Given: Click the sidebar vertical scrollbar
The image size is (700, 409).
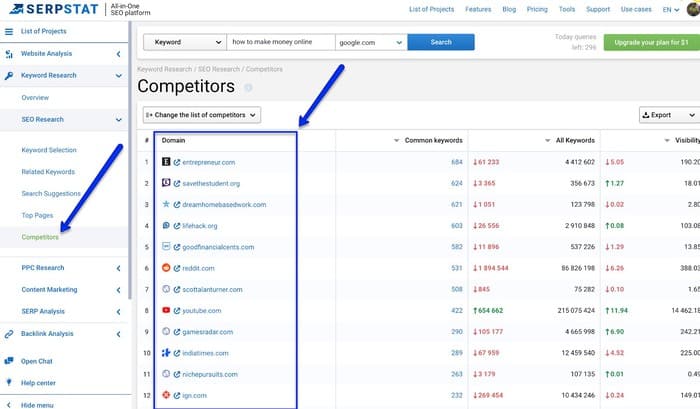Looking at the screenshot, I should coord(130,161).
